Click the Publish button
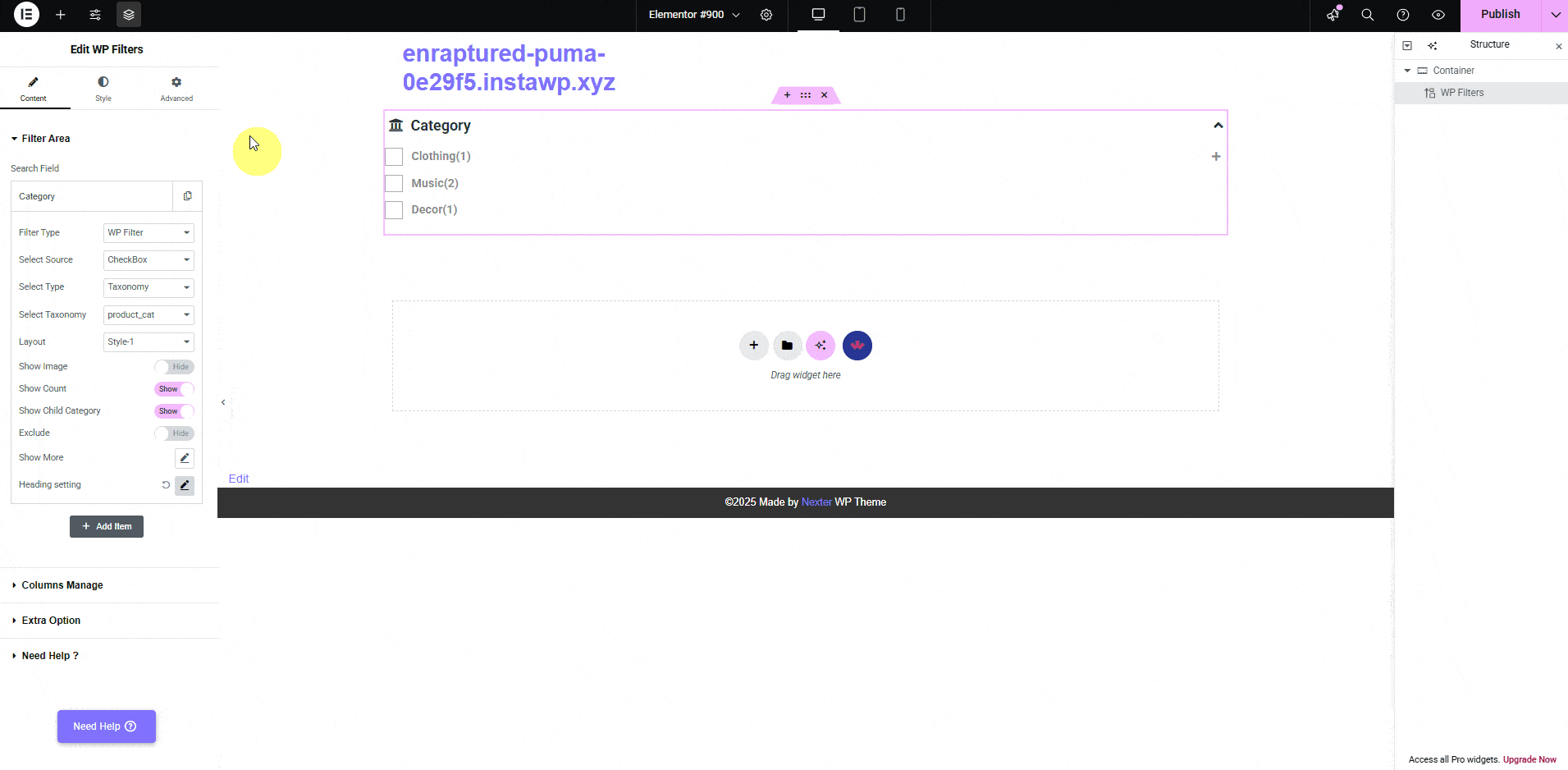The height and width of the screenshot is (770, 1568). point(1500,15)
